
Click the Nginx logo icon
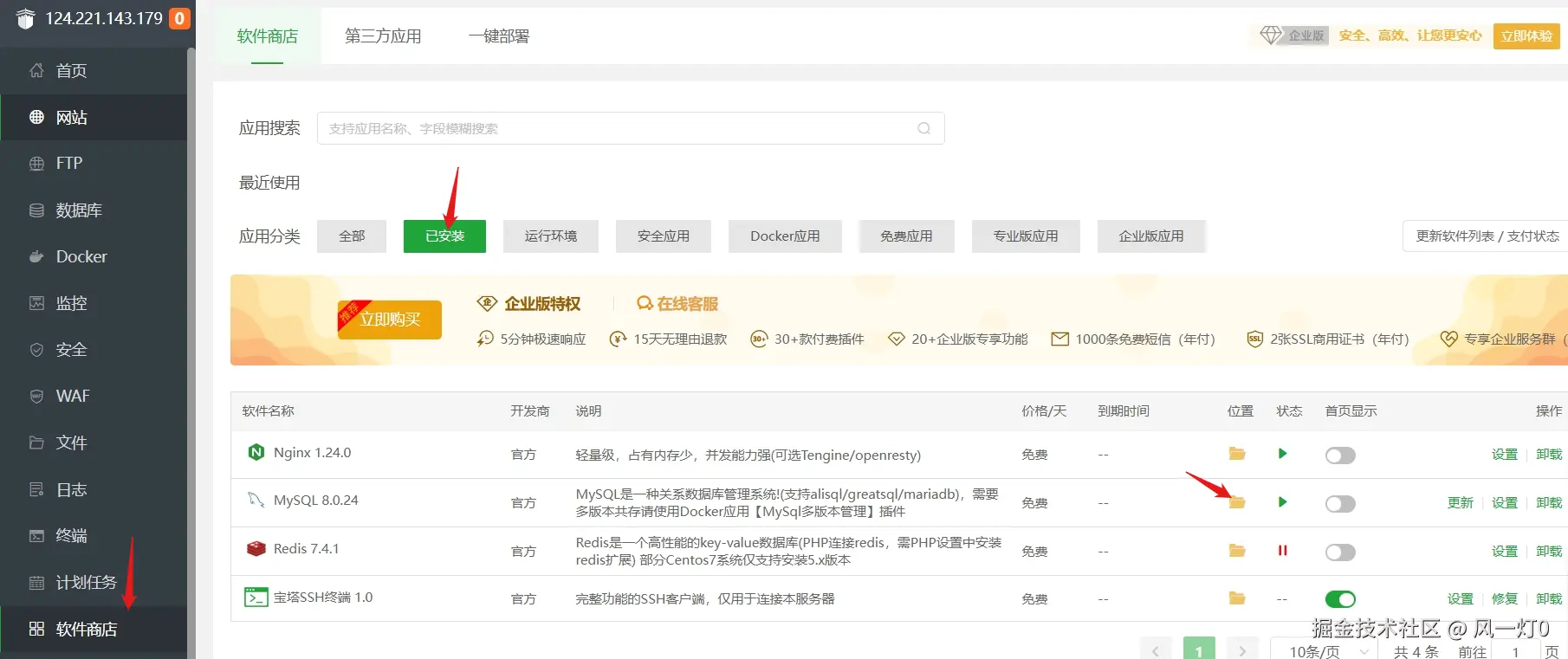point(256,452)
